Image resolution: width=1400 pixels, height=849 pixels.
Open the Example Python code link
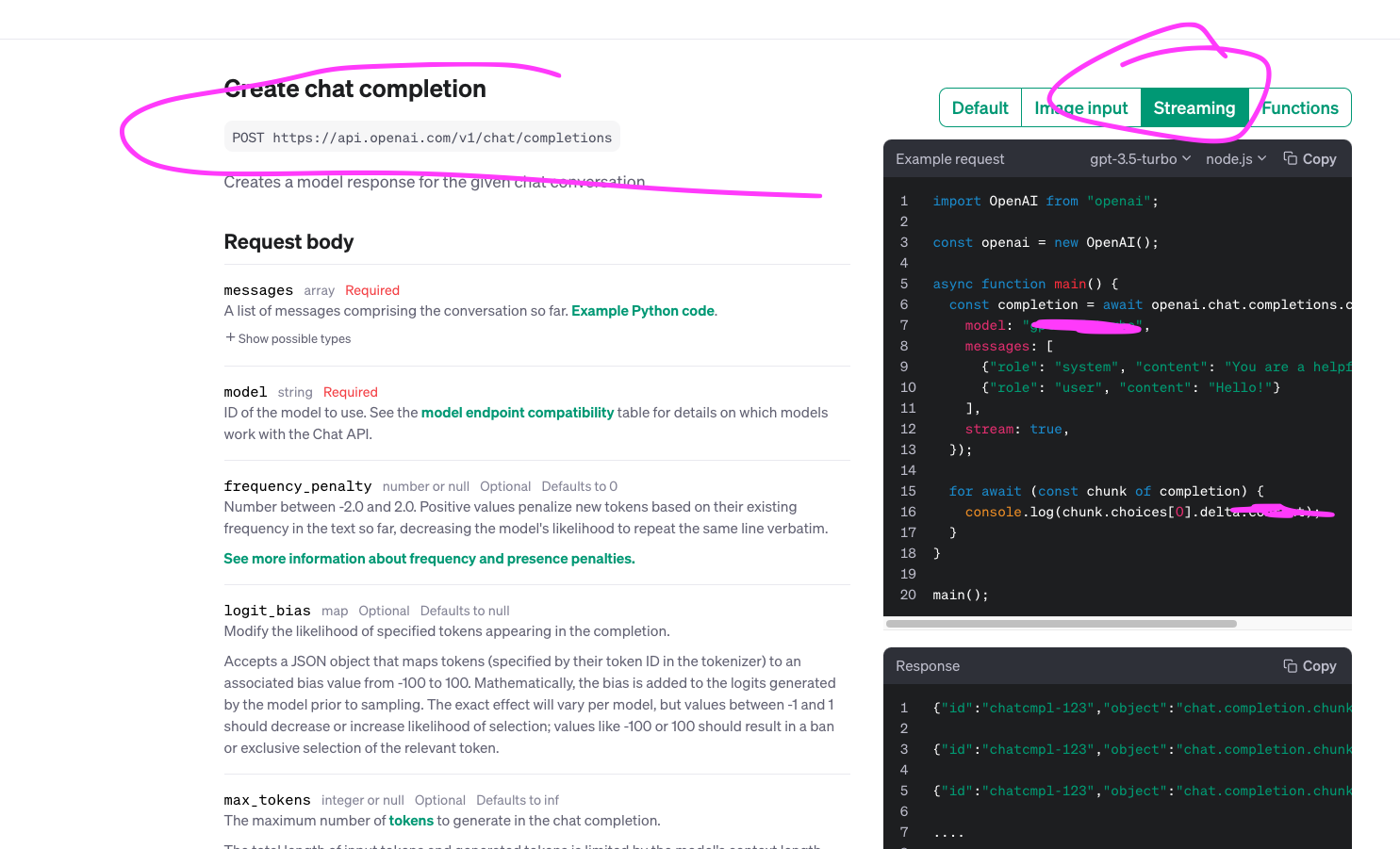643,311
